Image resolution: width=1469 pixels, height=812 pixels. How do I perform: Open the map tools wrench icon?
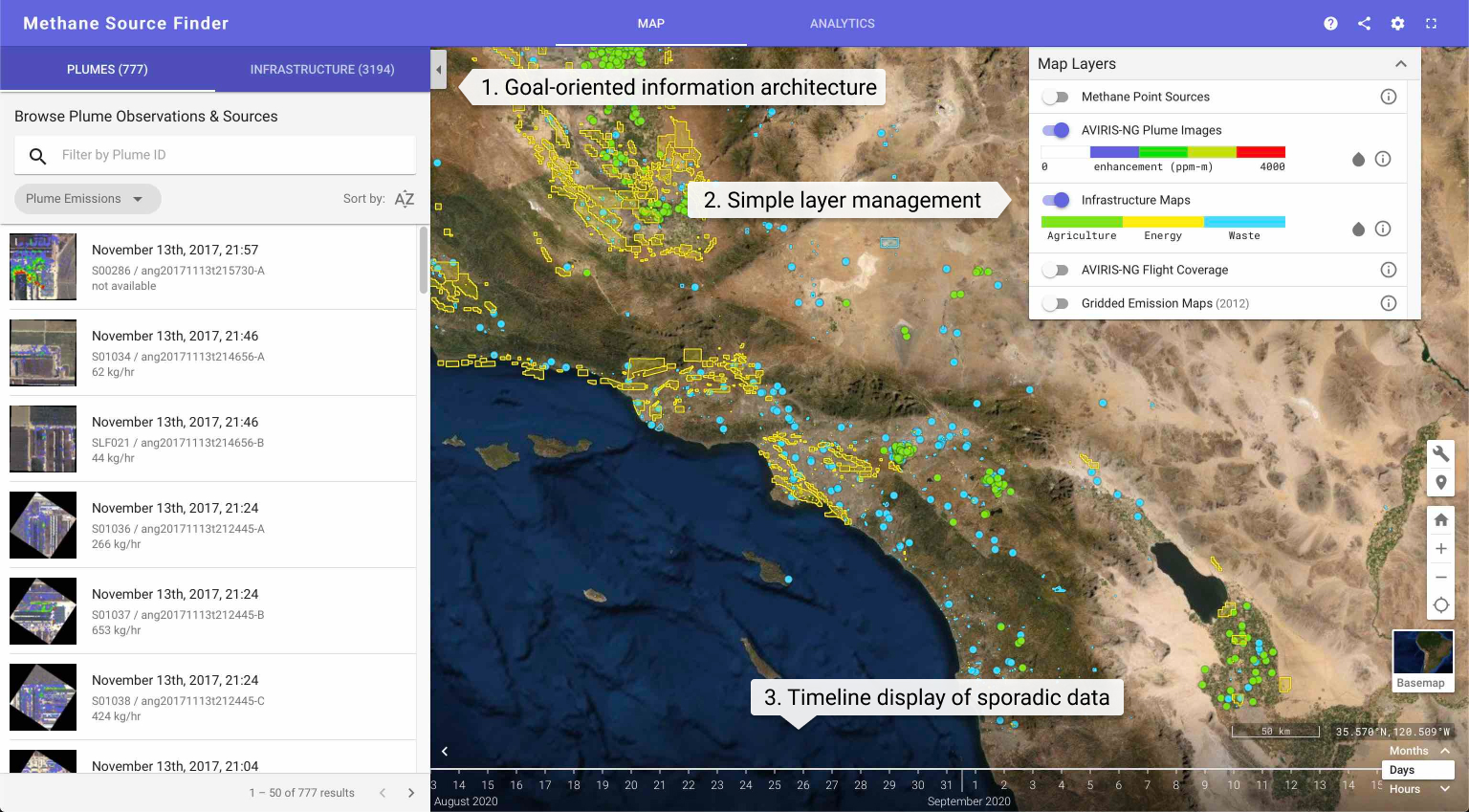click(1441, 453)
